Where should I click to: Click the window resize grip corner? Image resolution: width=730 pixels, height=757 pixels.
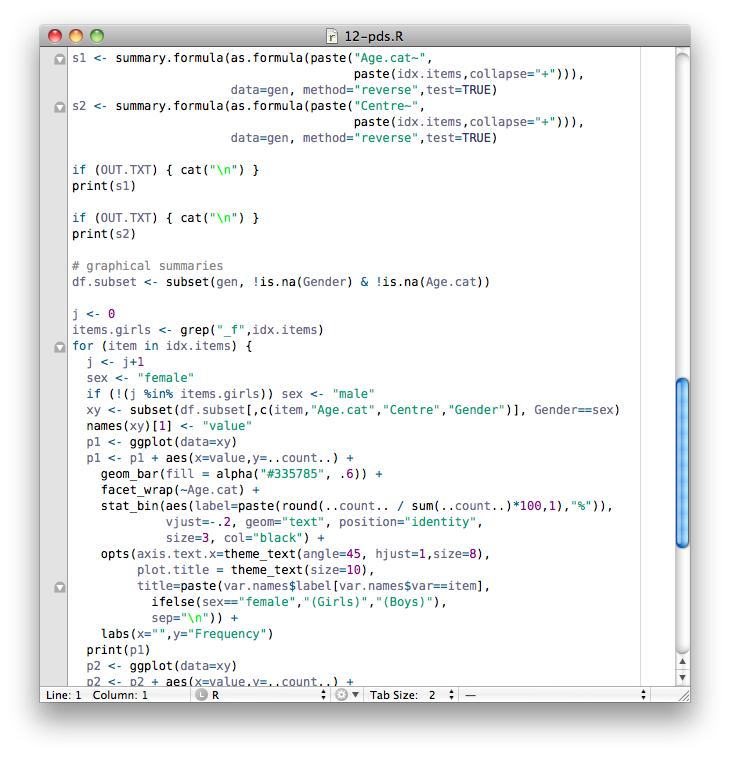pyautogui.click(x=682, y=694)
